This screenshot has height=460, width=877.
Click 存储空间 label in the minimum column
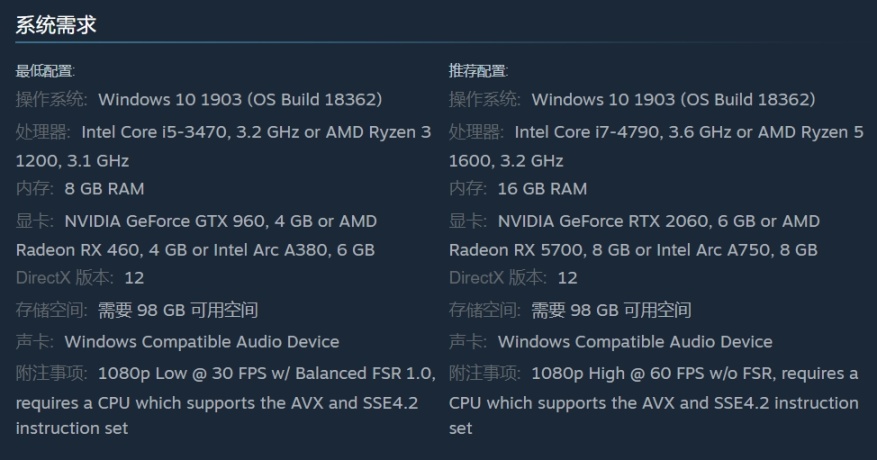tap(52, 310)
